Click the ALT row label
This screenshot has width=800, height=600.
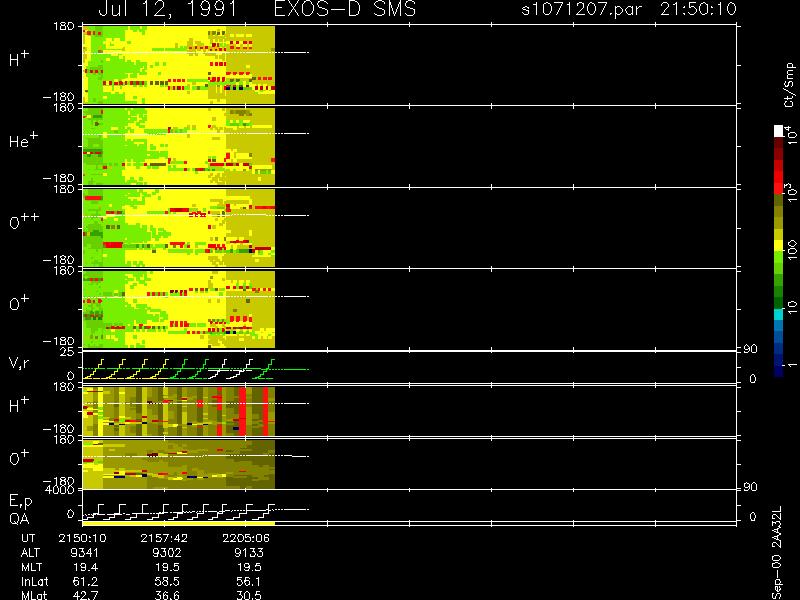[x=30, y=553]
